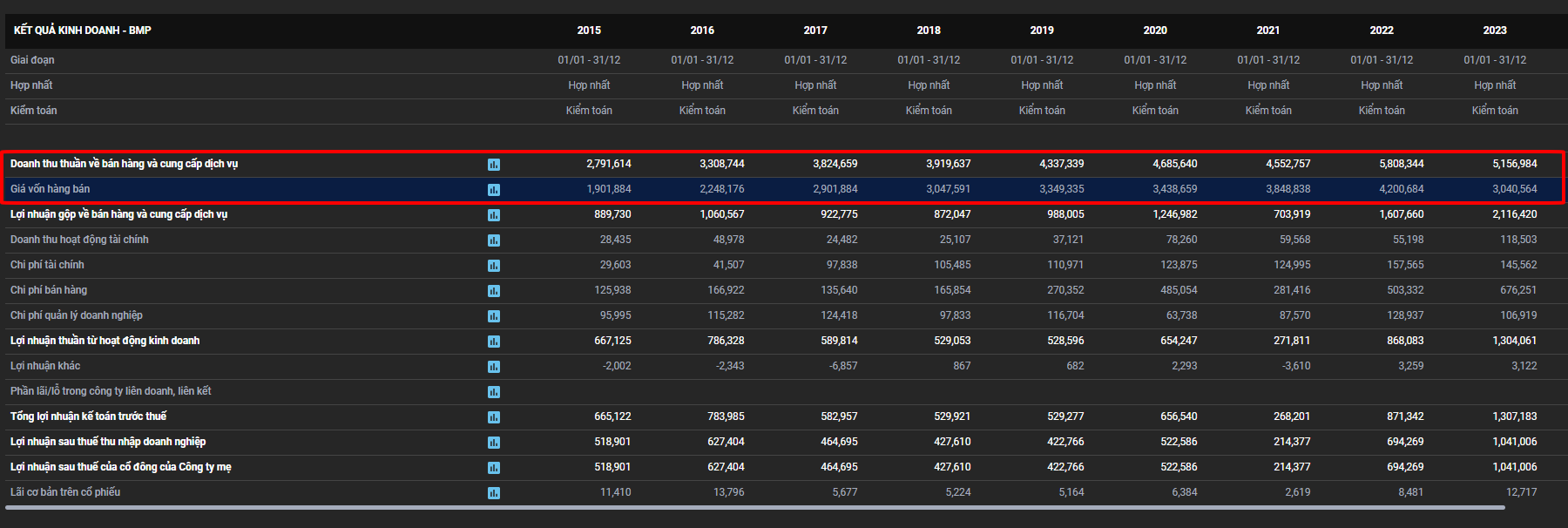Open chart for Chi phí quản lý doanh nghiệp
1568x528 pixels.
tap(494, 316)
